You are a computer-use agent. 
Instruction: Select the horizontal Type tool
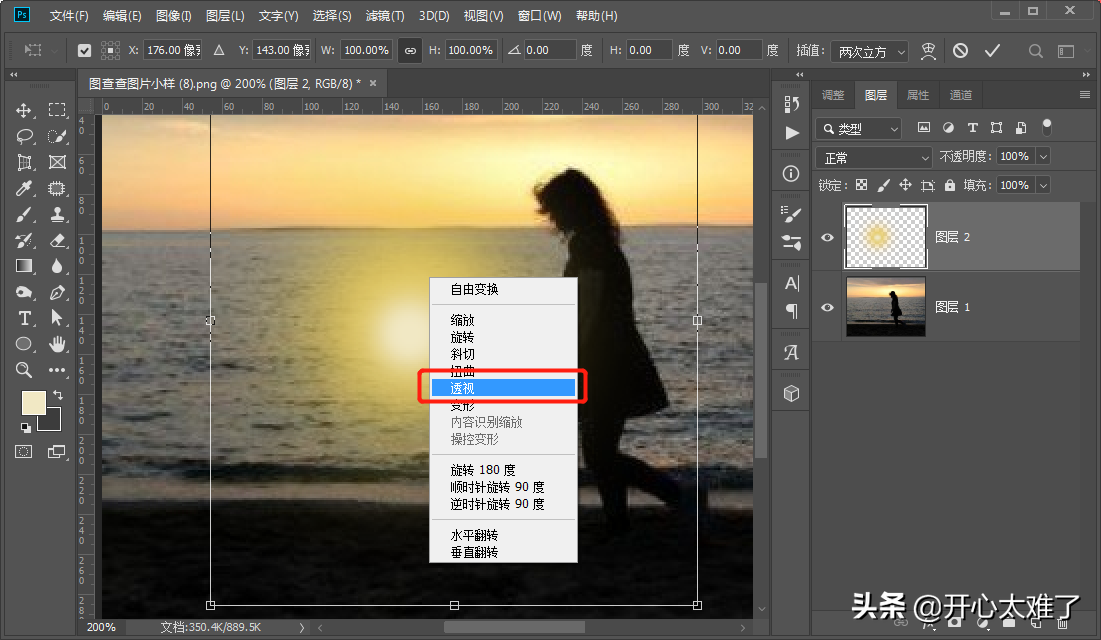[x=24, y=318]
